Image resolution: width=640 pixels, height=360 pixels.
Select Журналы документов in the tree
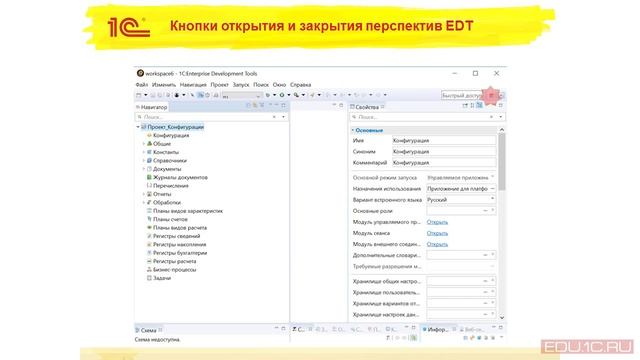pos(180,178)
